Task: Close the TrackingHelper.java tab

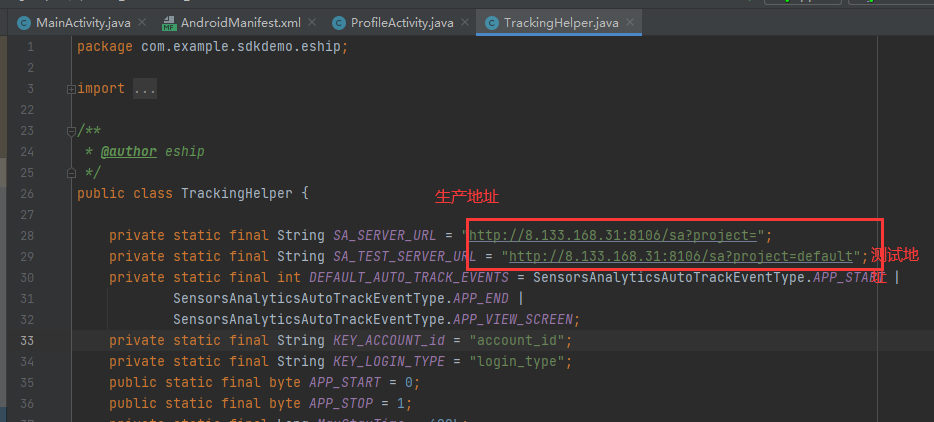Action: click(630, 23)
